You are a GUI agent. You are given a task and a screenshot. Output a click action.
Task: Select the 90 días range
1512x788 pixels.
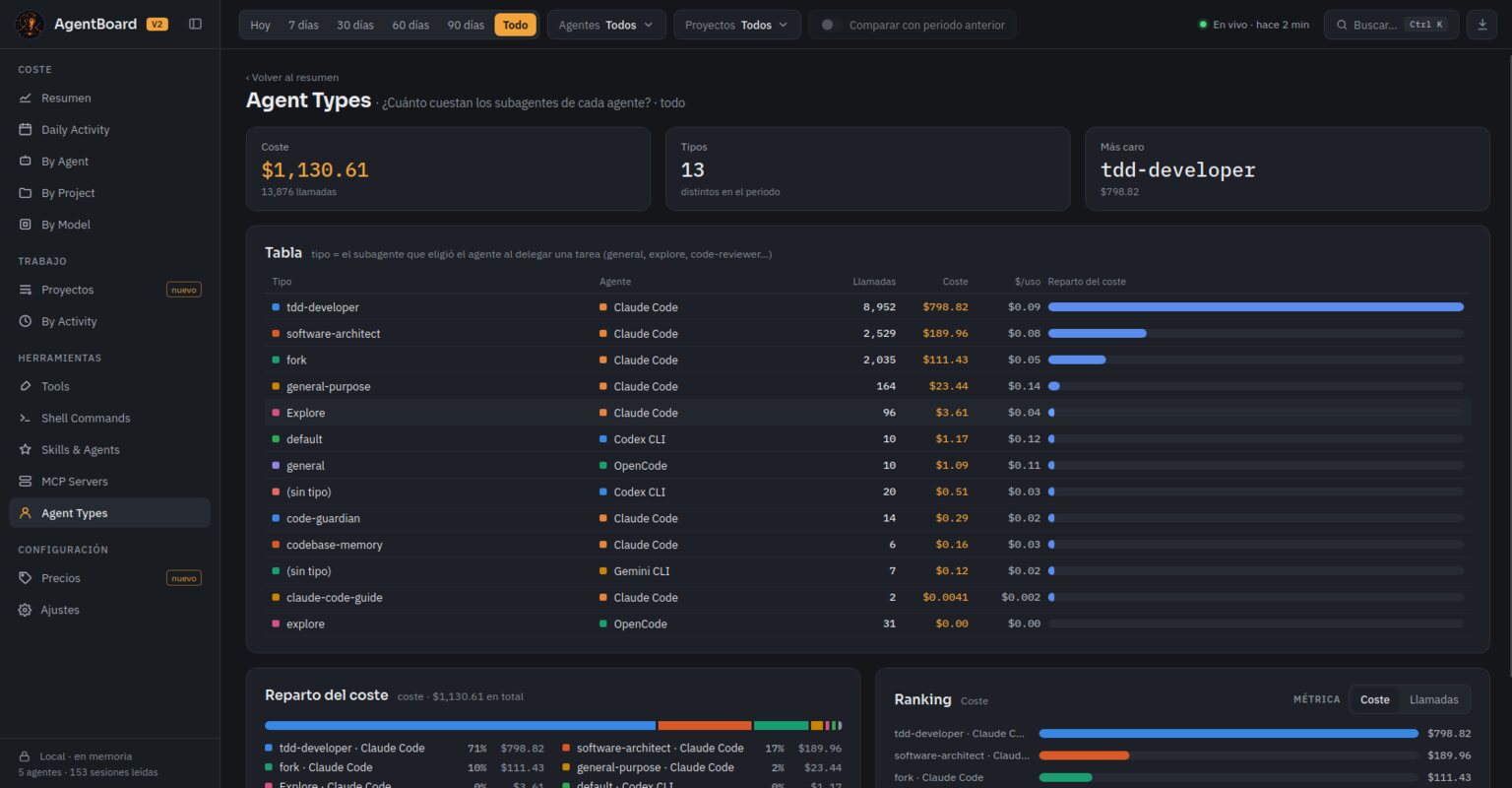tap(466, 25)
